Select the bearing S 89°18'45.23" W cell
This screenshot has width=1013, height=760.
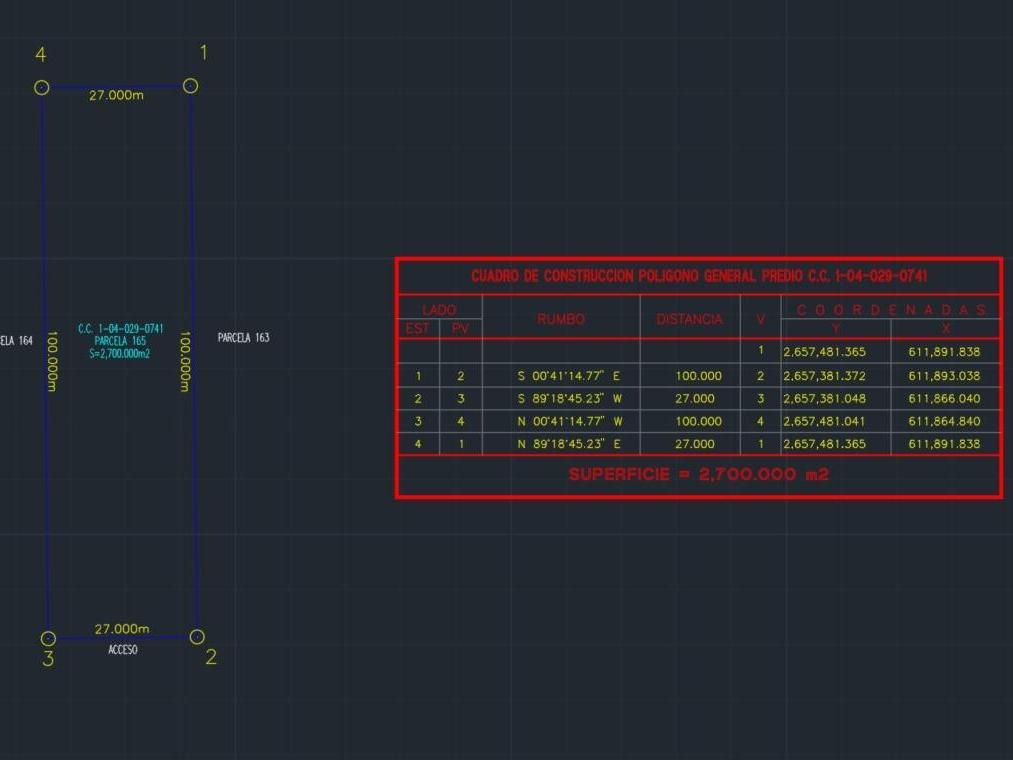569,398
